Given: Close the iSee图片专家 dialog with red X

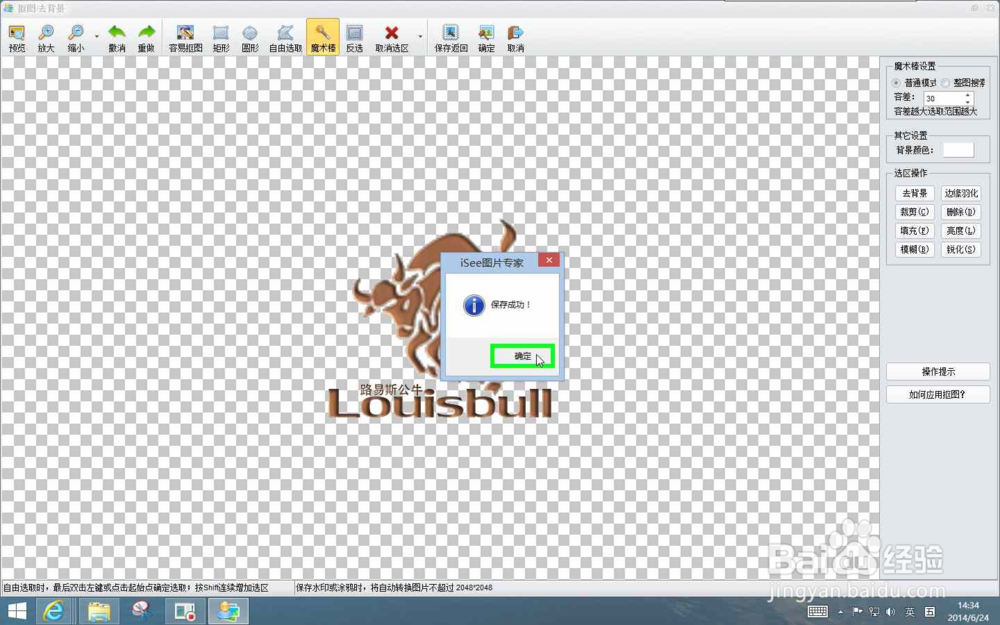Looking at the screenshot, I should [548, 260].
